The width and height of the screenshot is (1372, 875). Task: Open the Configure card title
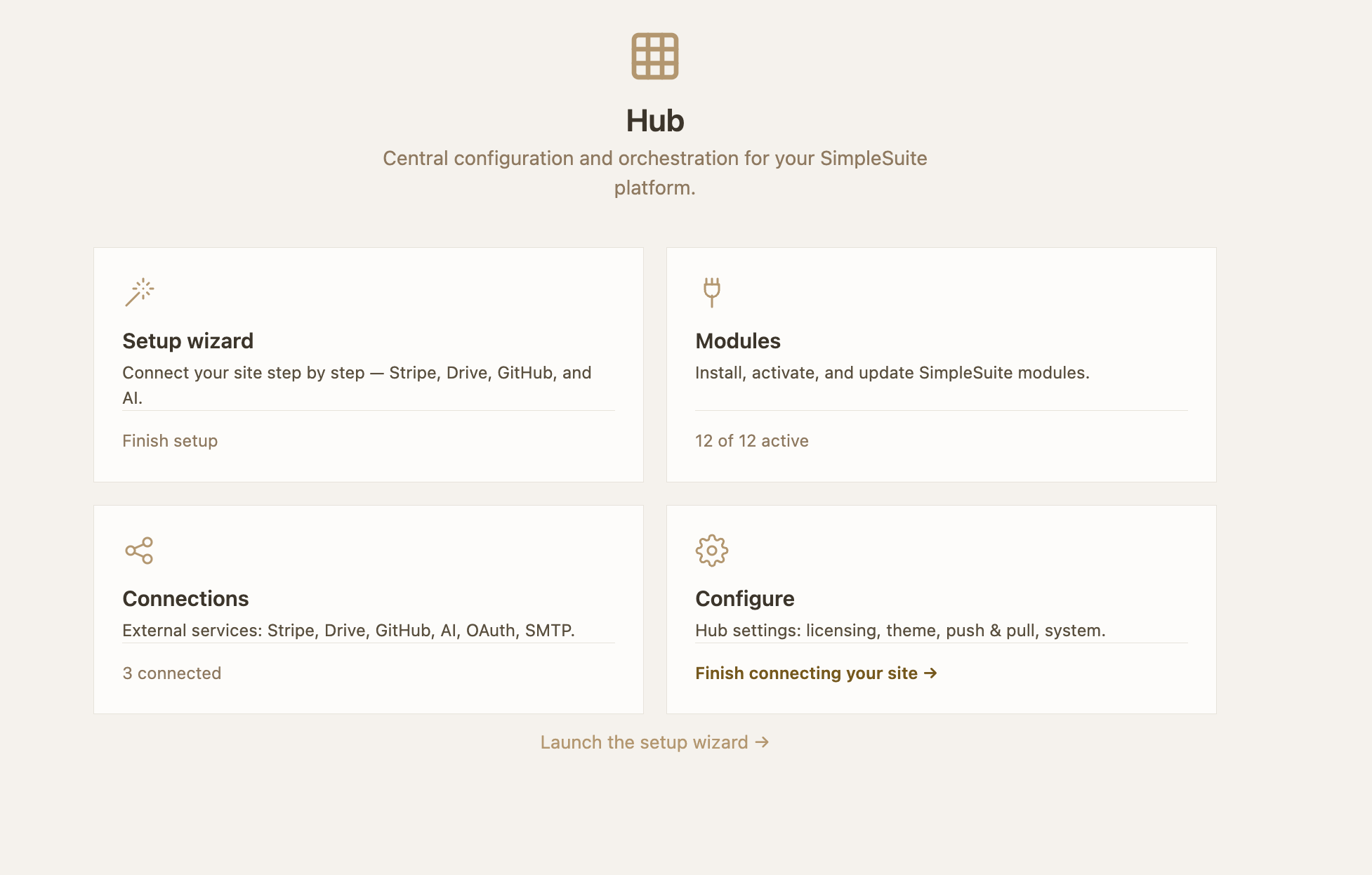click(x=744, y=599)
